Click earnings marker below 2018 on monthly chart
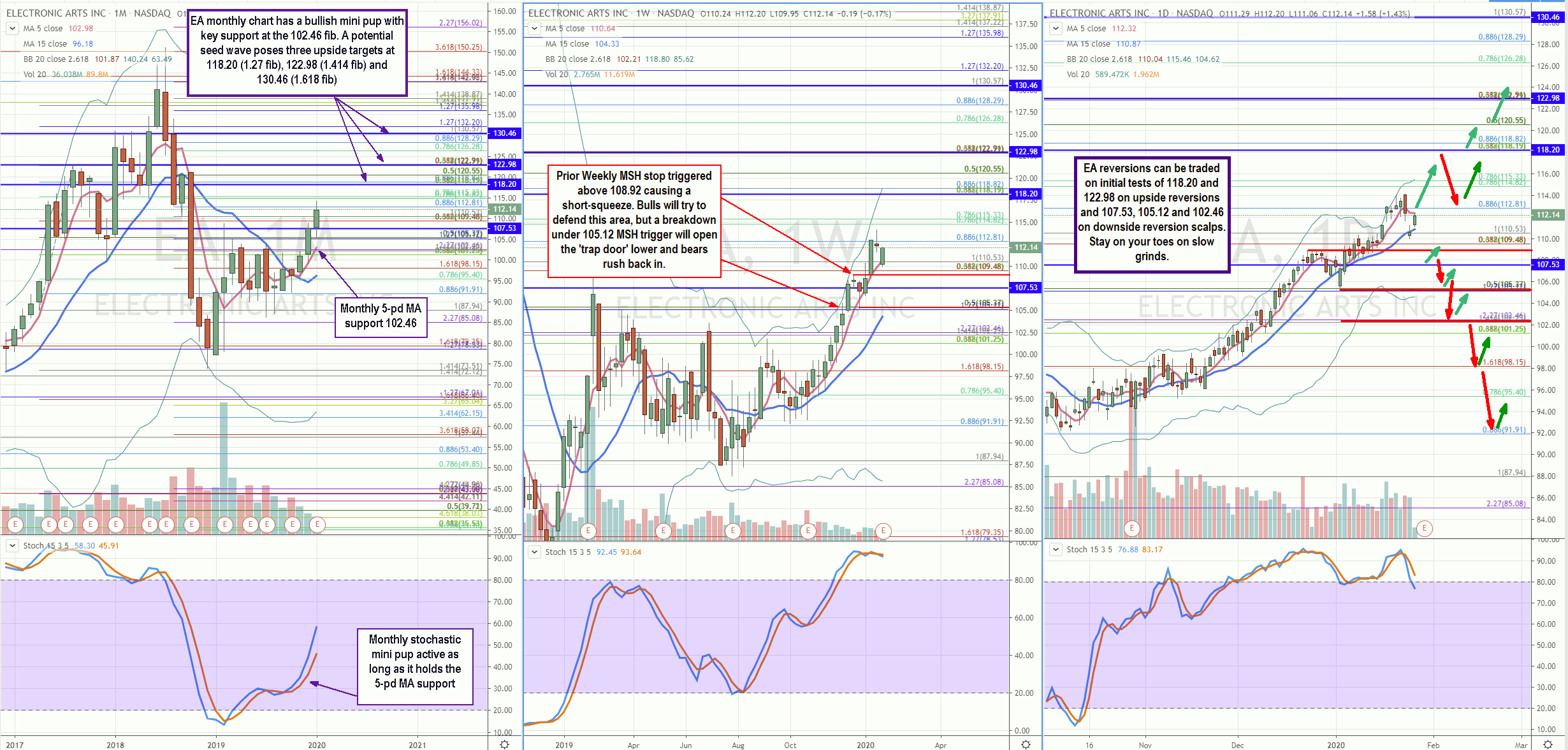This screenshot has height=750, width=1568. (x=115, y=525)
